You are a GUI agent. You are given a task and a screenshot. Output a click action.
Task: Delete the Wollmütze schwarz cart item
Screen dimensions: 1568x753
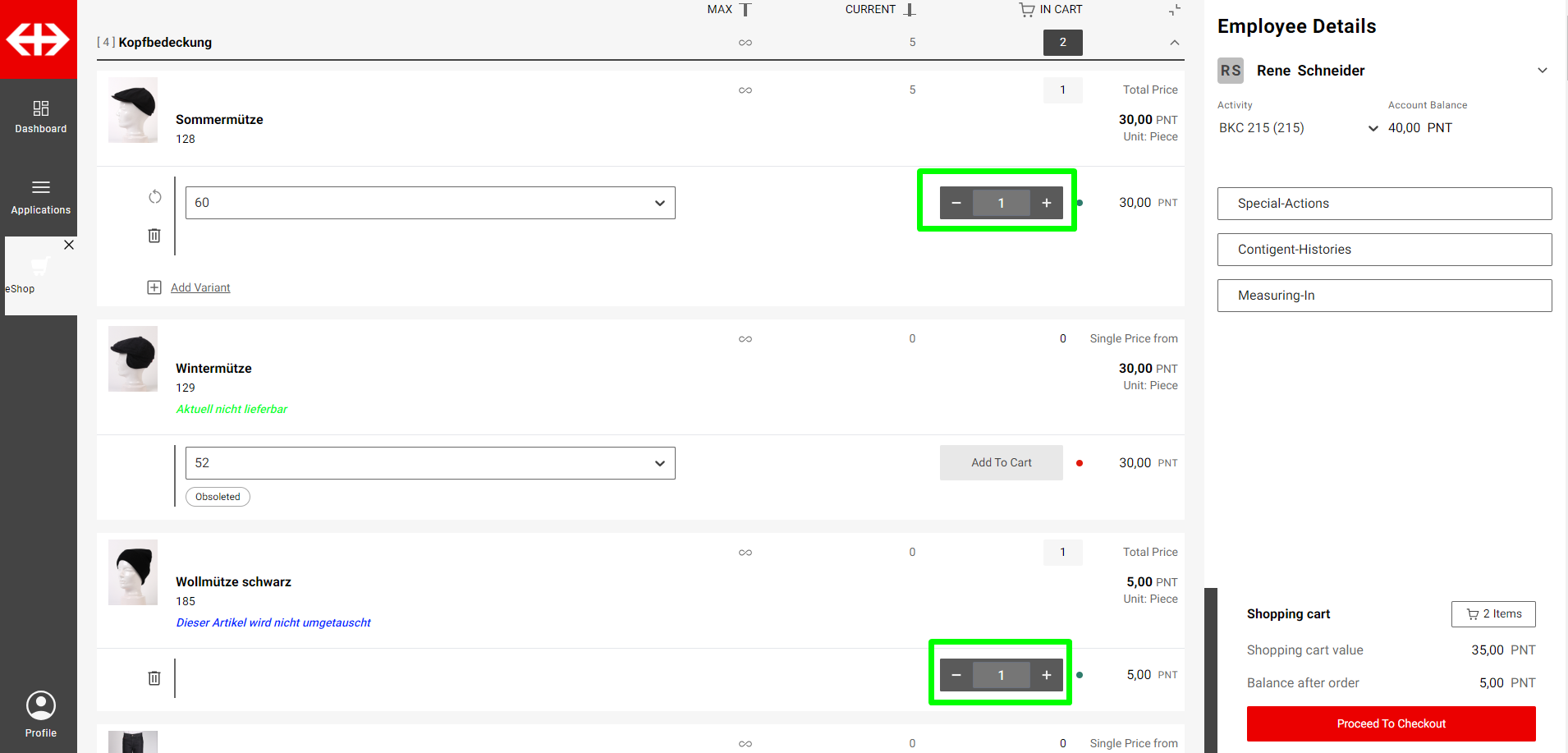154,678
